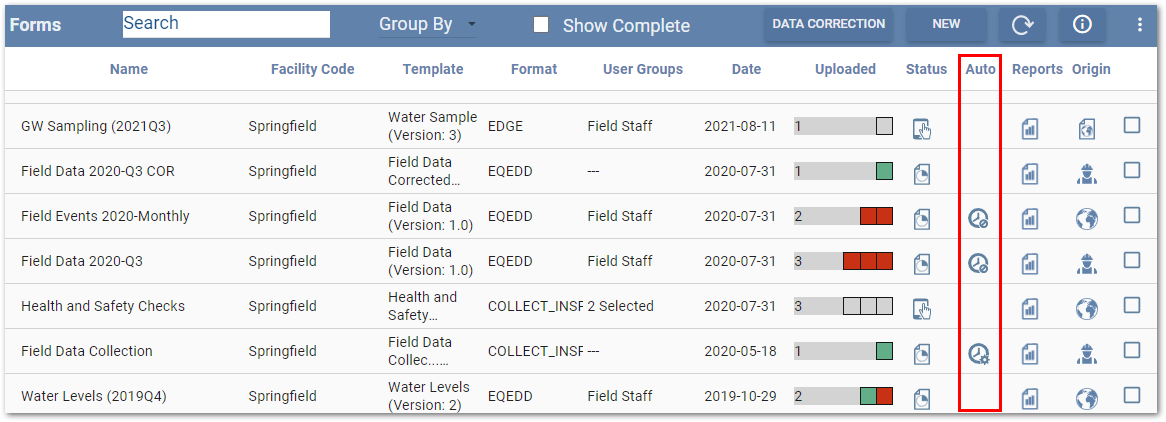The image size is (1166, 422).
Task: Click auto schedule icon for Field Data 2020-Q3
Action: (x=978, y=263)
